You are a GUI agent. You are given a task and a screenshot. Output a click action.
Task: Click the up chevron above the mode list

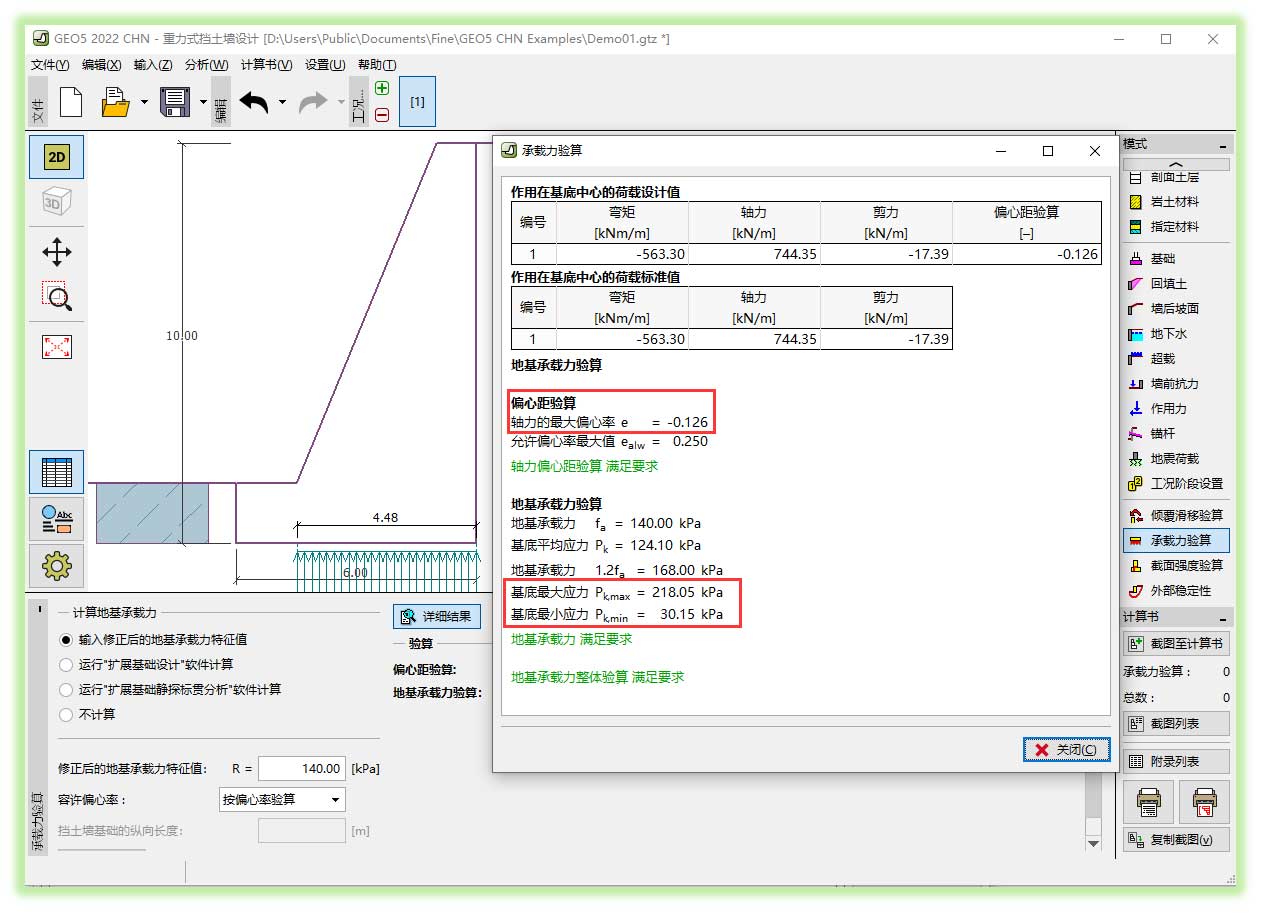(x=1176, y=165)
